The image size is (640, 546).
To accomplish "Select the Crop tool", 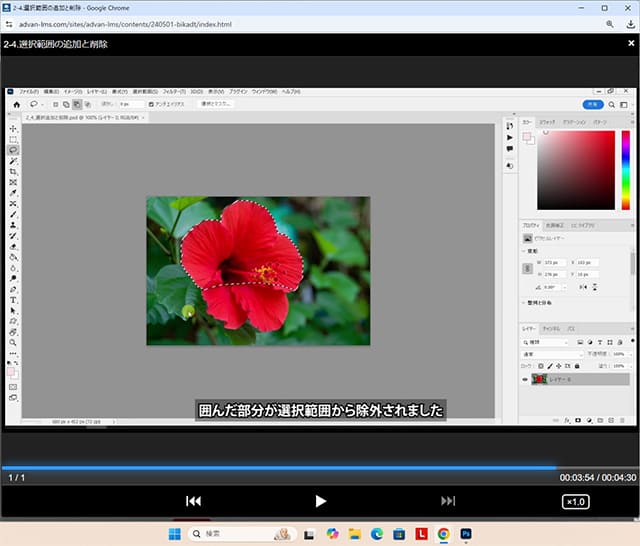I will pyautogui.click(x=13, y=172).
